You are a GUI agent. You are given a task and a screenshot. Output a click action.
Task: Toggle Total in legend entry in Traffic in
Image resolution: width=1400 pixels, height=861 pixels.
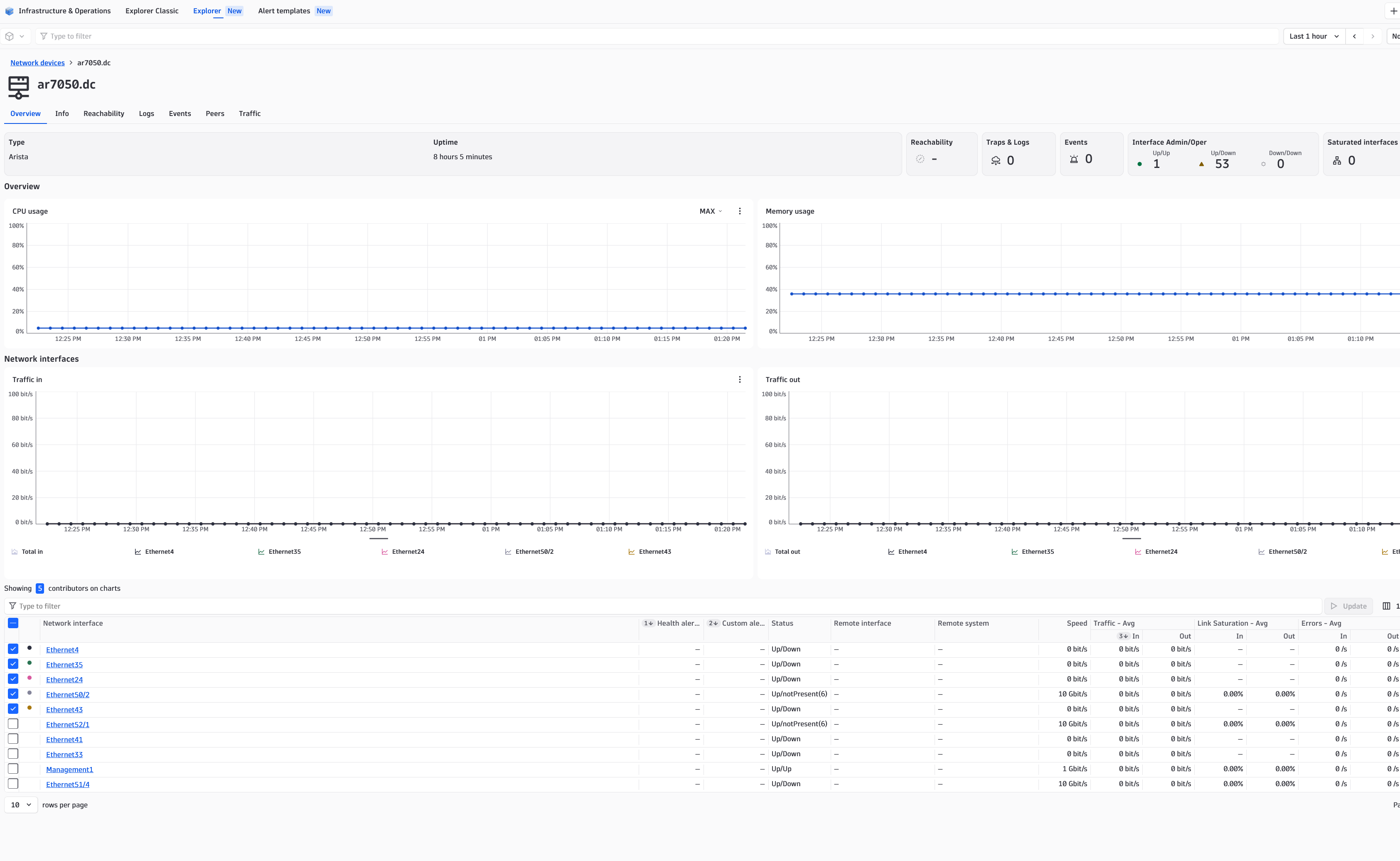[27, 552]
